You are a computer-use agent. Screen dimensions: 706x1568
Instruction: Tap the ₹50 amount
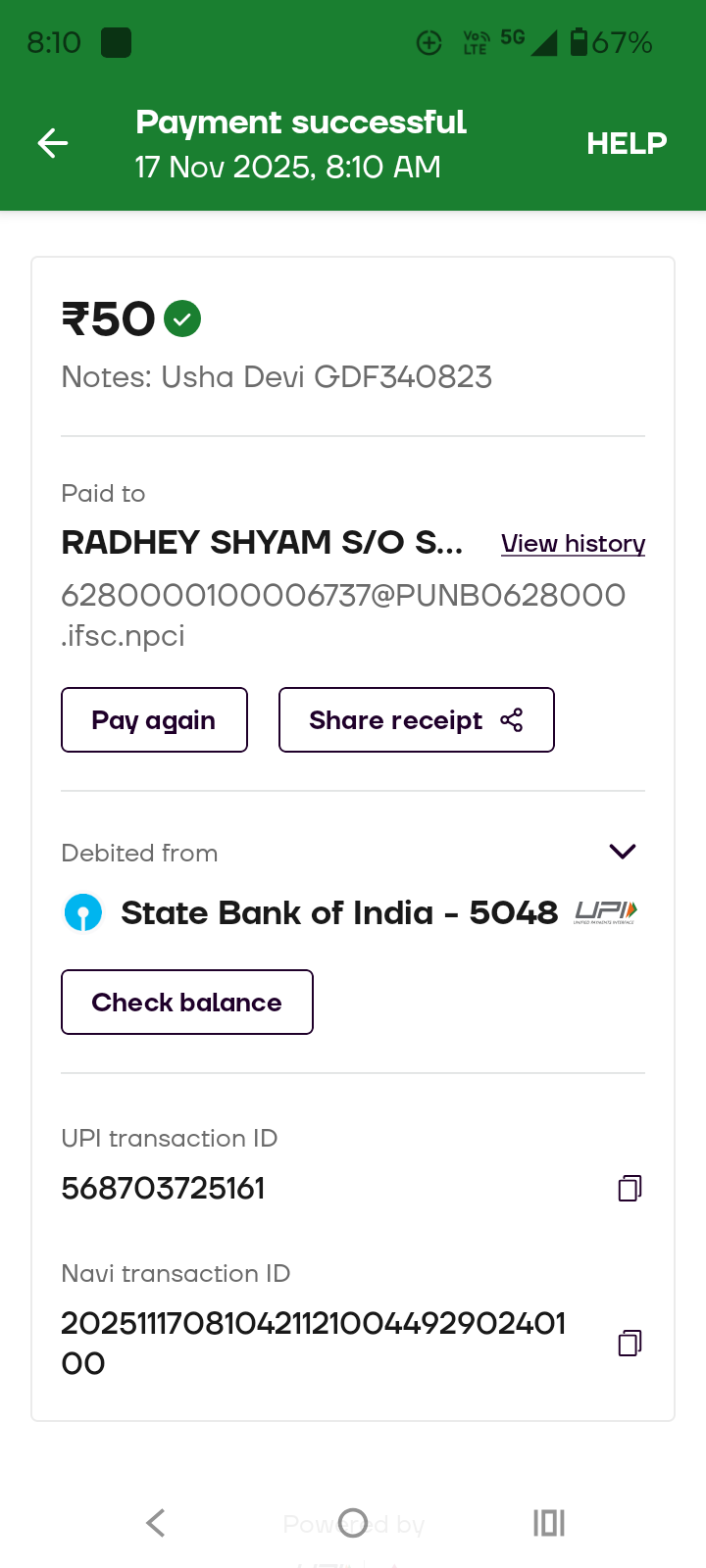pos(109,319)
